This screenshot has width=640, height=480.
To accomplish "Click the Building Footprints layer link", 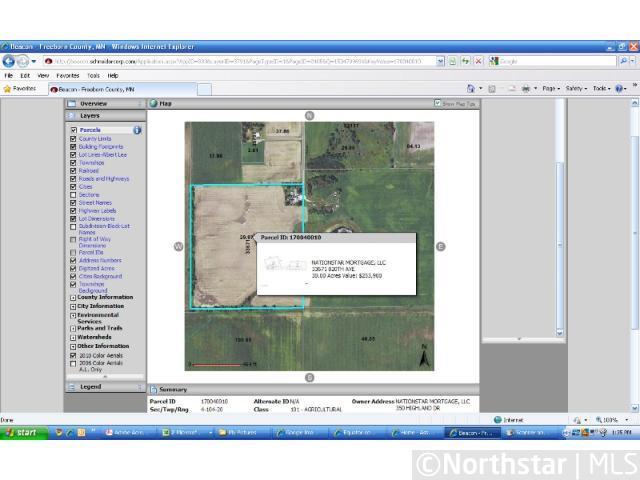I will 102,147.
